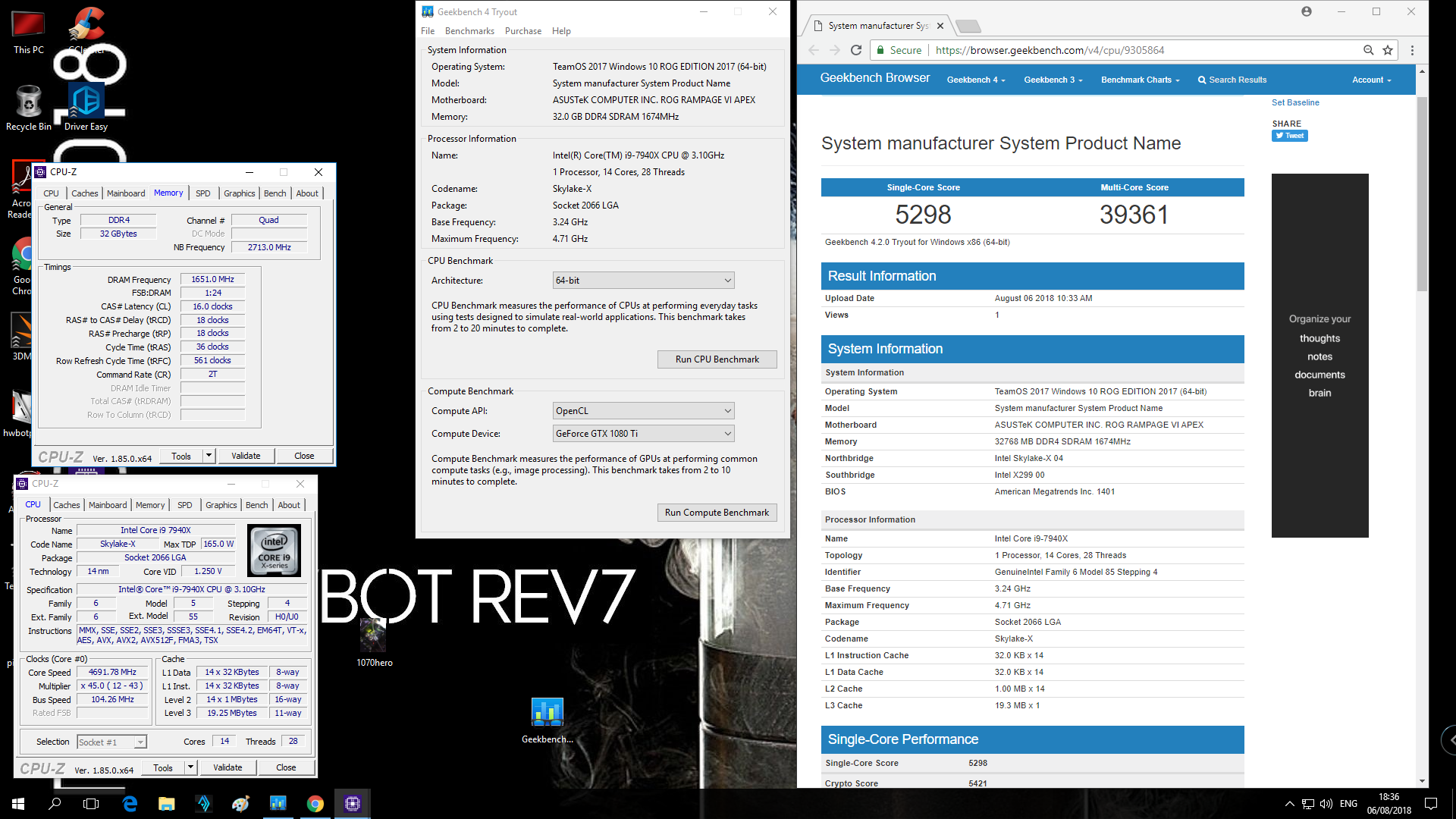1456x819 pixels.
Task: Open the Chrome profile avatar
Action: pyautogui.click(x=1306, y=11)
